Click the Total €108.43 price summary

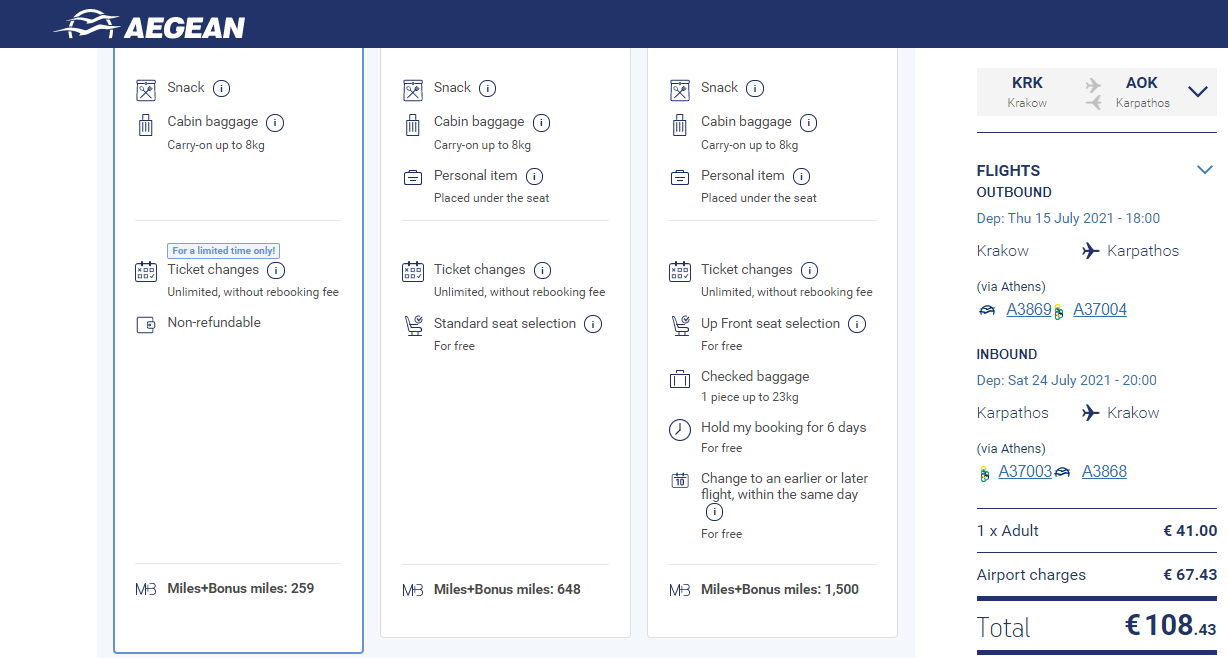click(x=1097, y=626)
